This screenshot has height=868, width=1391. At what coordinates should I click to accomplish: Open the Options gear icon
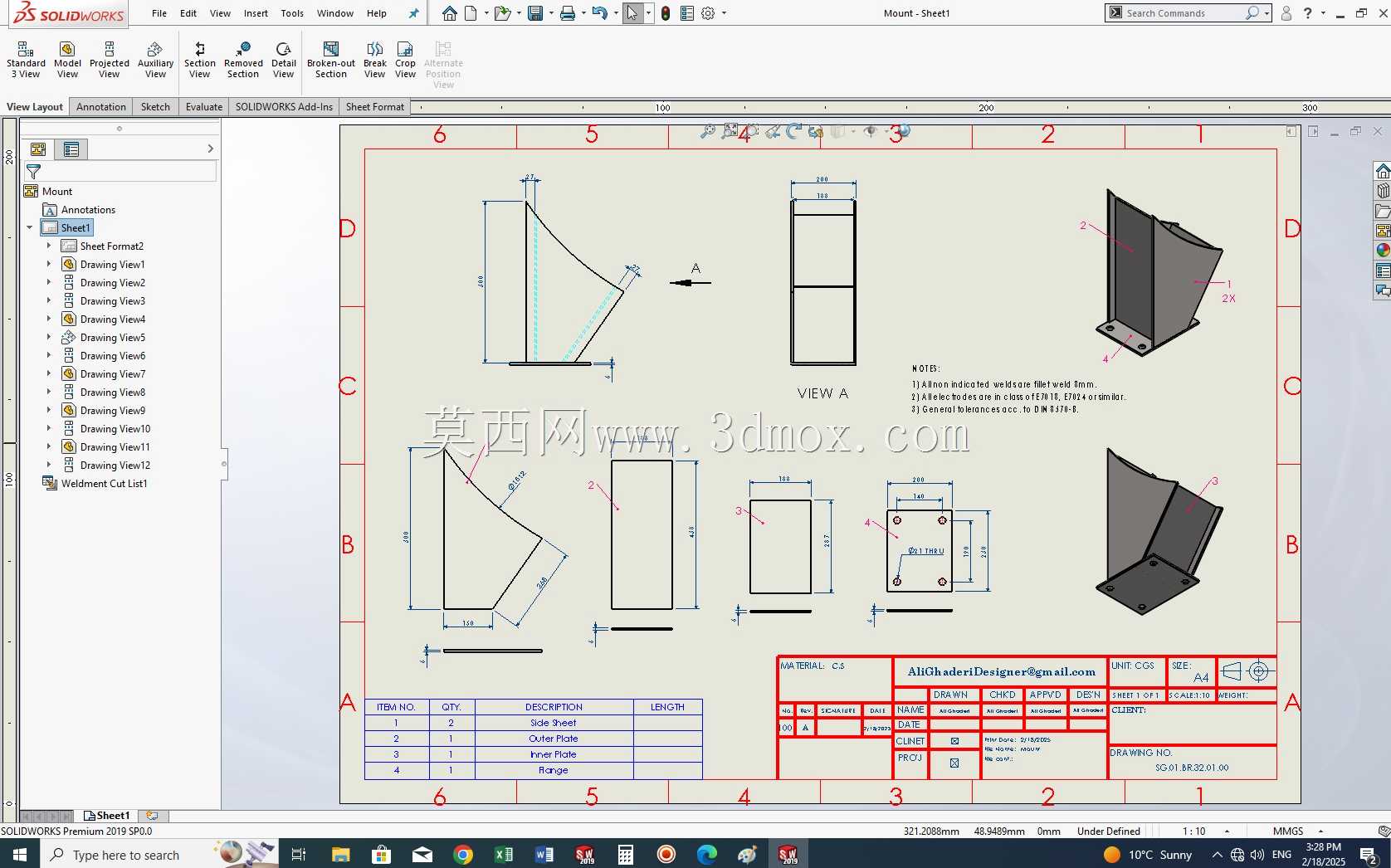708,13
